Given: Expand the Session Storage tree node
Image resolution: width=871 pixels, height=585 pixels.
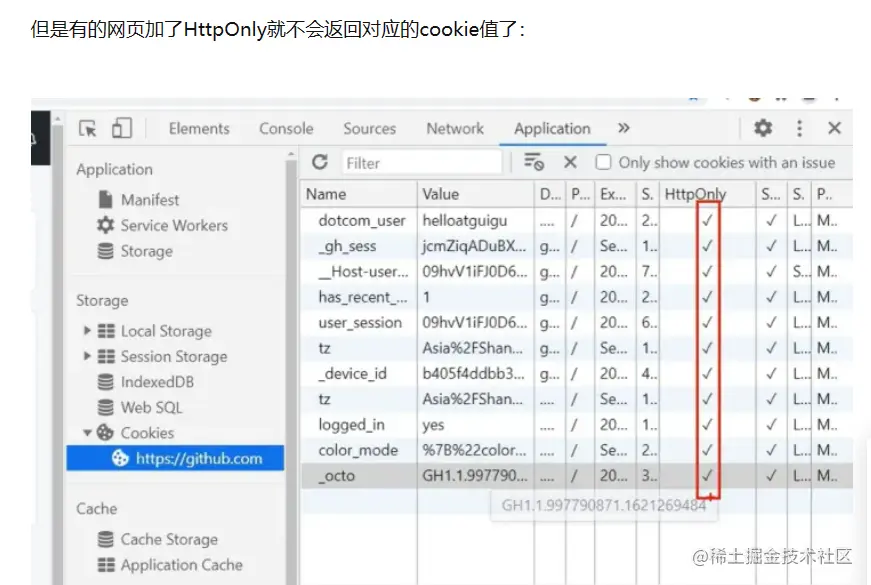Looking at the screenshot, I should click(87, 356).
